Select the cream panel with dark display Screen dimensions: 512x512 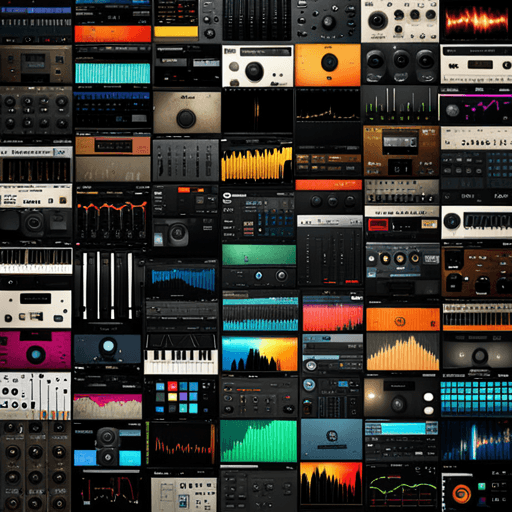click(35, 309)
